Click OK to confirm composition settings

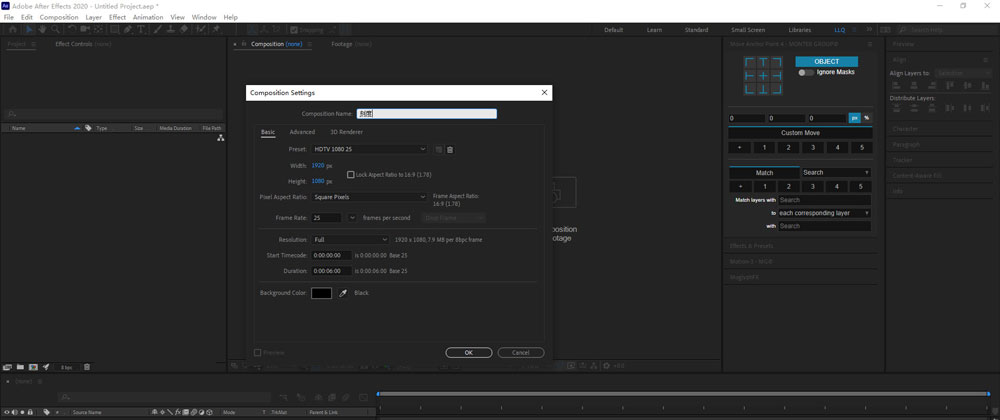coord(469,353)
